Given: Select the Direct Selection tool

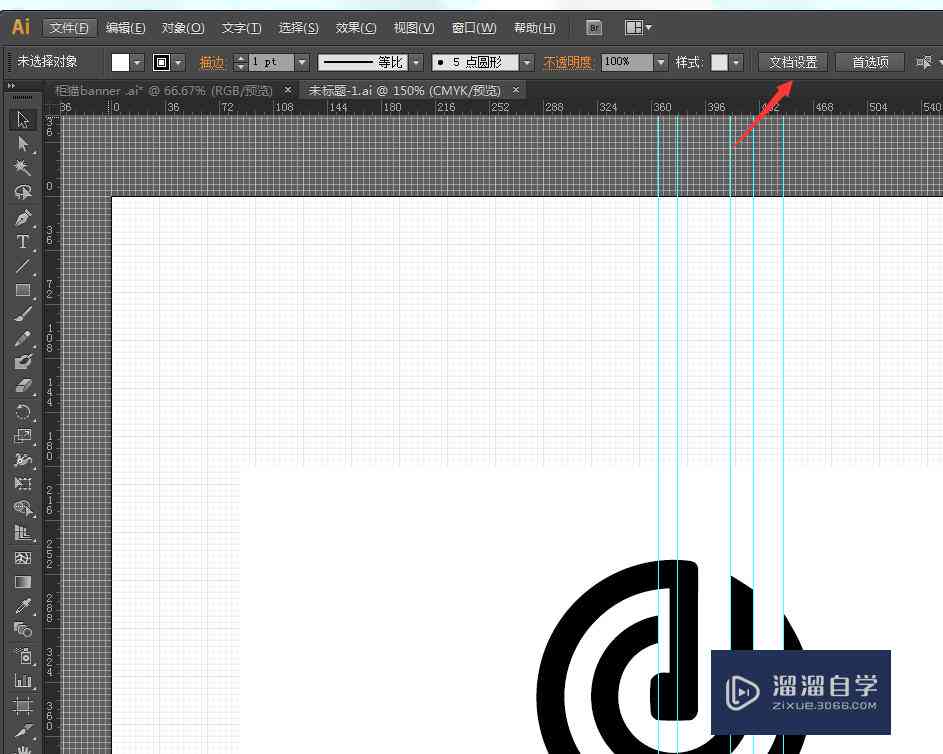Looking at the screenshot, I should click(23, 144).
